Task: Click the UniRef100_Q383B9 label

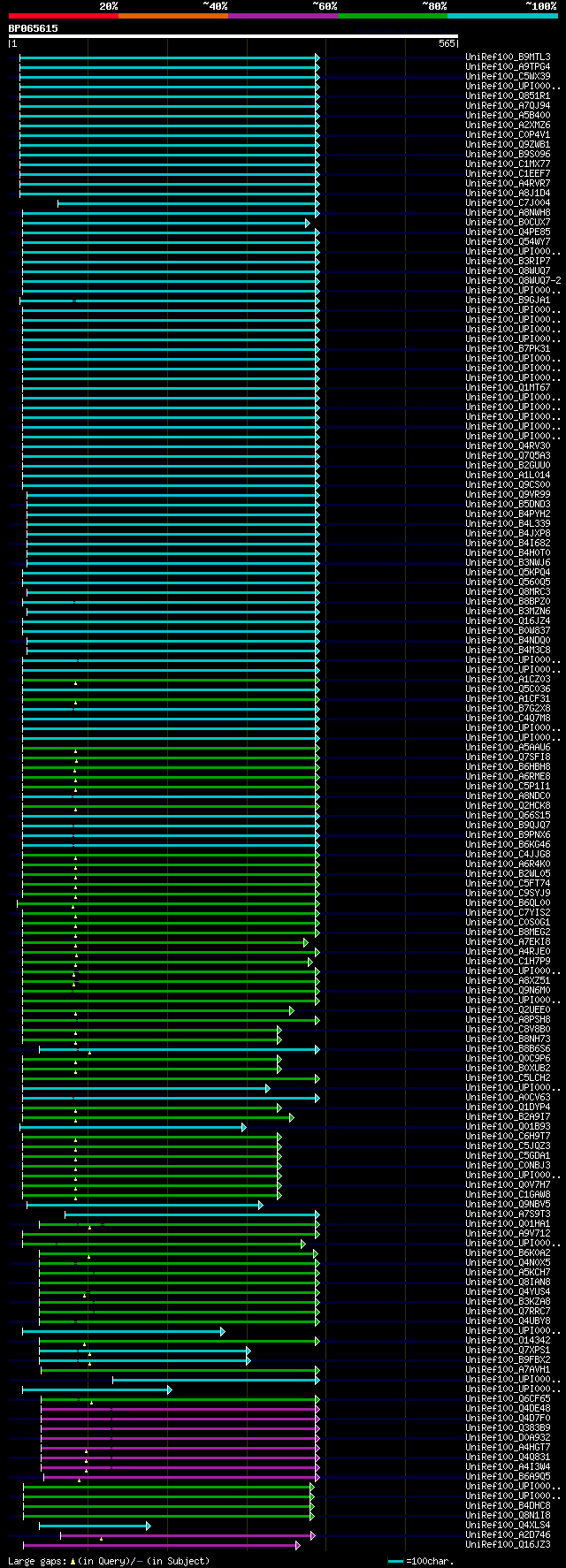Action: pyautogui.click(x=508, y=1428)
